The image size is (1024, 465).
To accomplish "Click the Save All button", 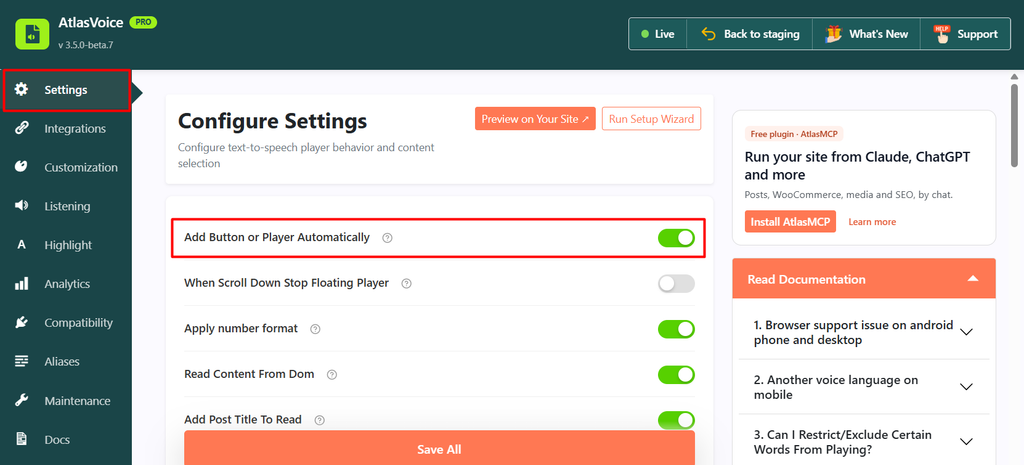I will [439, 449].
